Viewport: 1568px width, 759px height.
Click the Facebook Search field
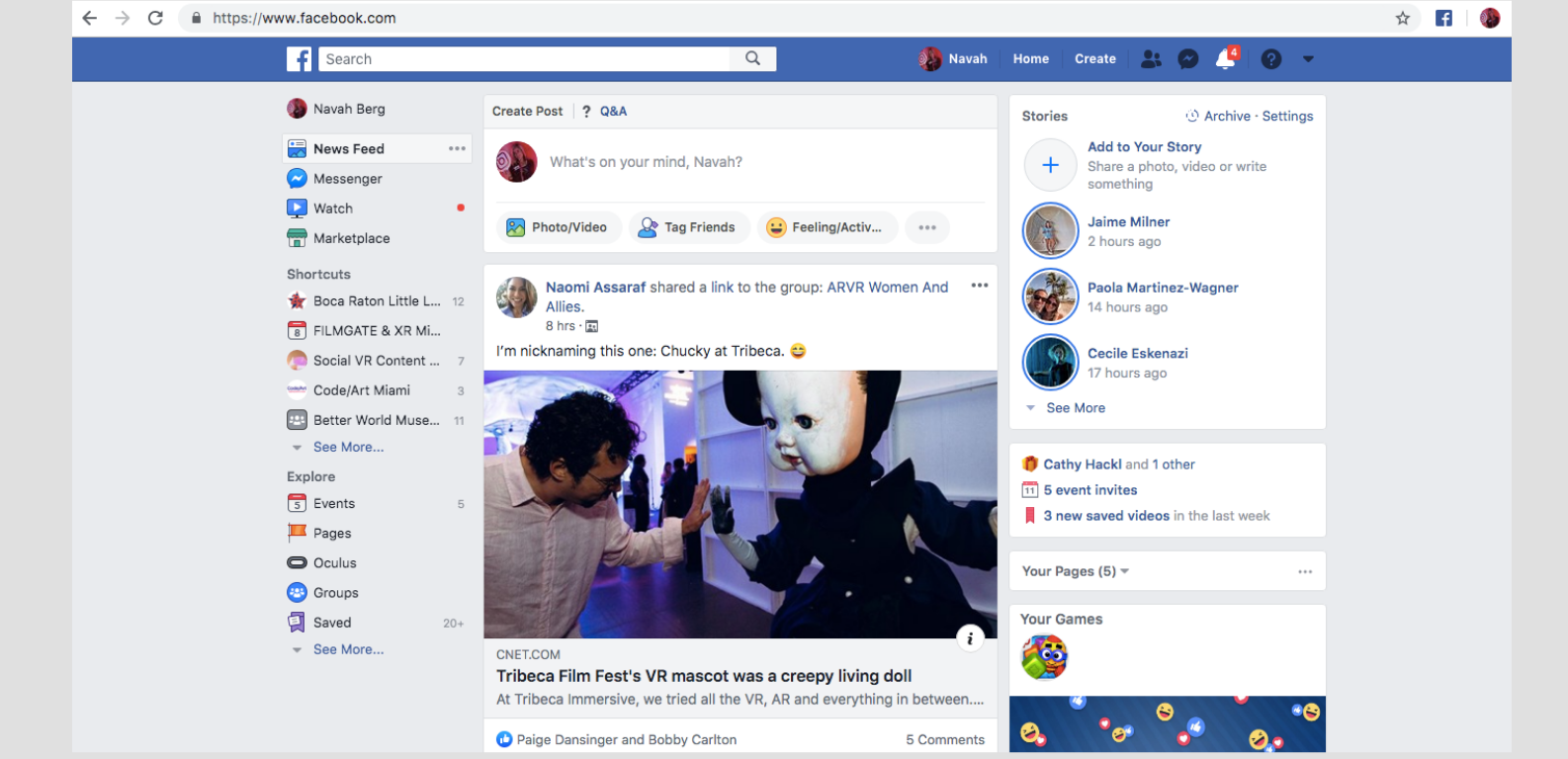click(x=525, y=59)
